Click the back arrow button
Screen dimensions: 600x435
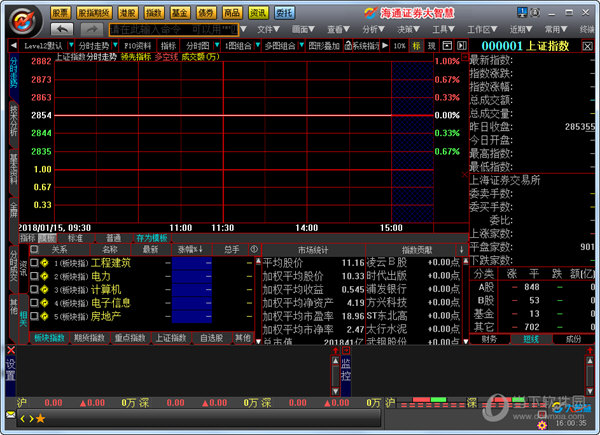click(x=62, y=29)
